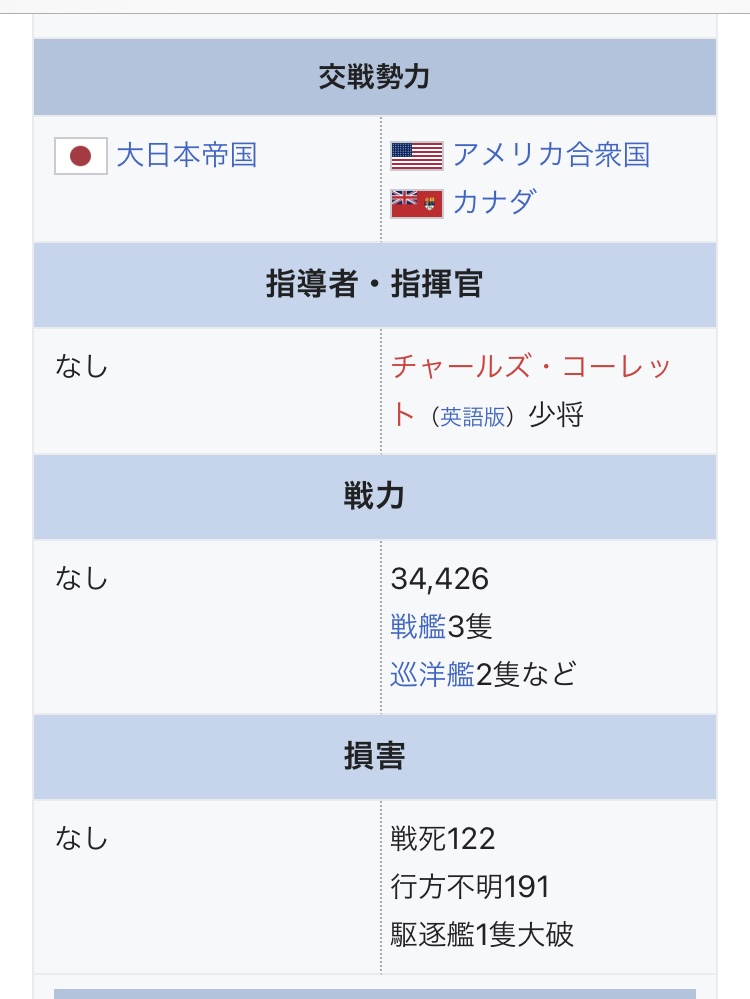Open the 大日本帝国 link
Screen dimensions: 750x999
tap(187, 155)
